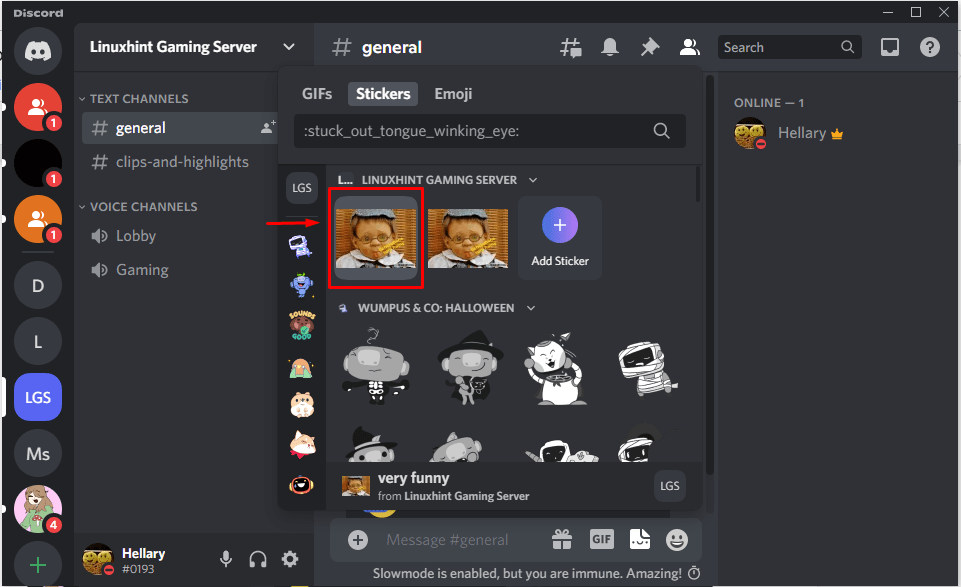Toggle browse channels icon in header
Image resolution: width=961 pixels, height=587 pixels.
(x=571, y=46)
